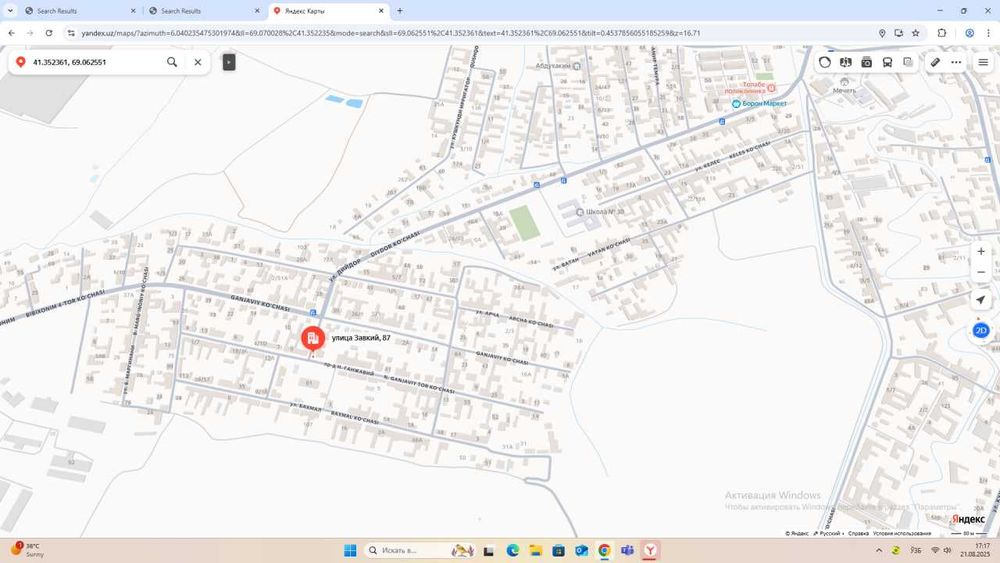Open the traffic layer icon
Image resolution: width=1000 pixels, height=563 pixels.
(825, 62)
